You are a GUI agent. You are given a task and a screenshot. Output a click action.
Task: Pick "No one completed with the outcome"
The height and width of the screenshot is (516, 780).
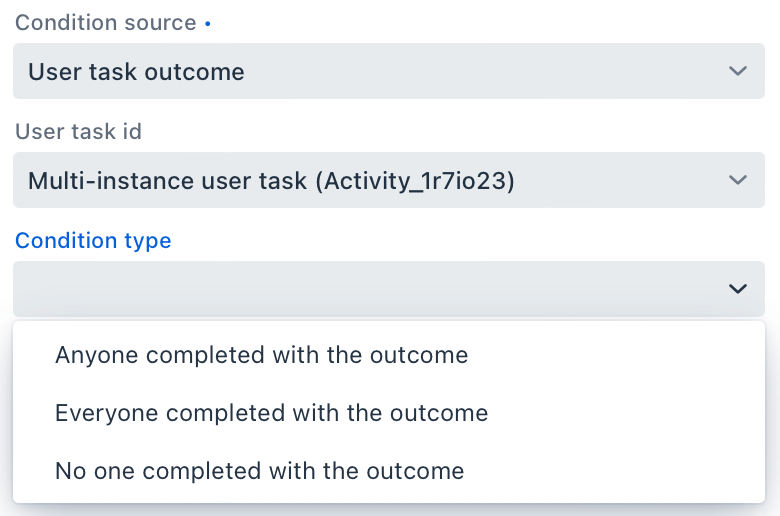(259, 471)
